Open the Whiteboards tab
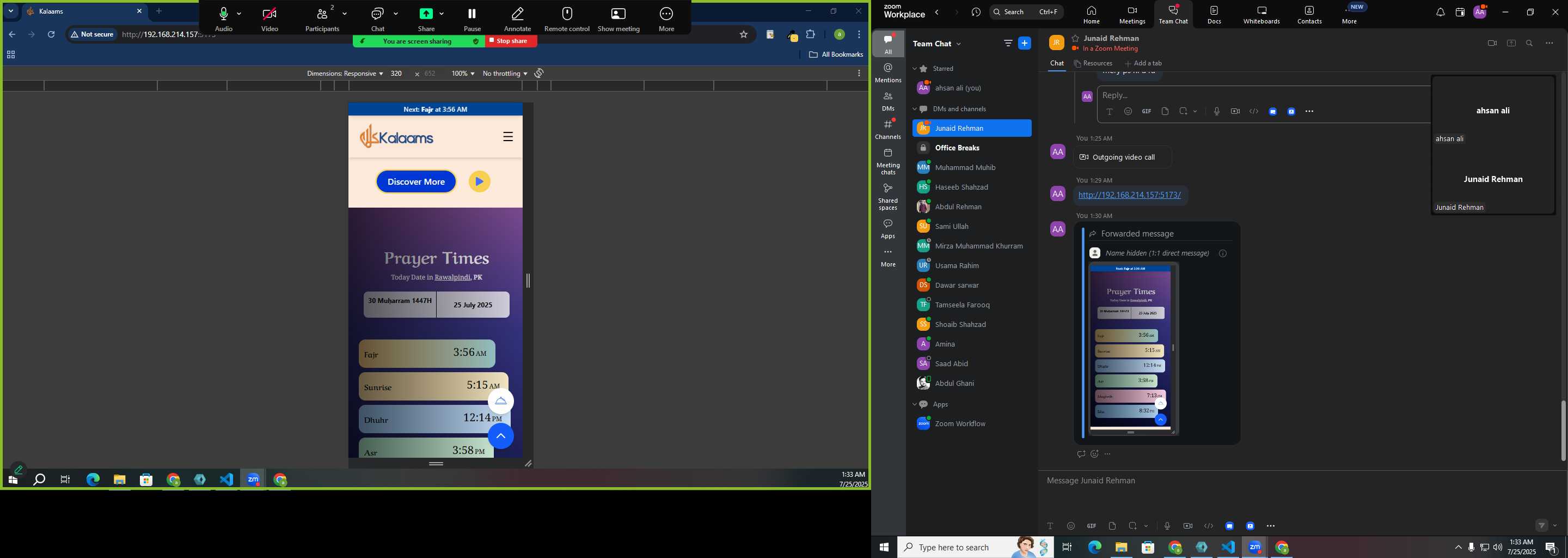Viewport: 1568px width, 558px height. (1262, 15)
